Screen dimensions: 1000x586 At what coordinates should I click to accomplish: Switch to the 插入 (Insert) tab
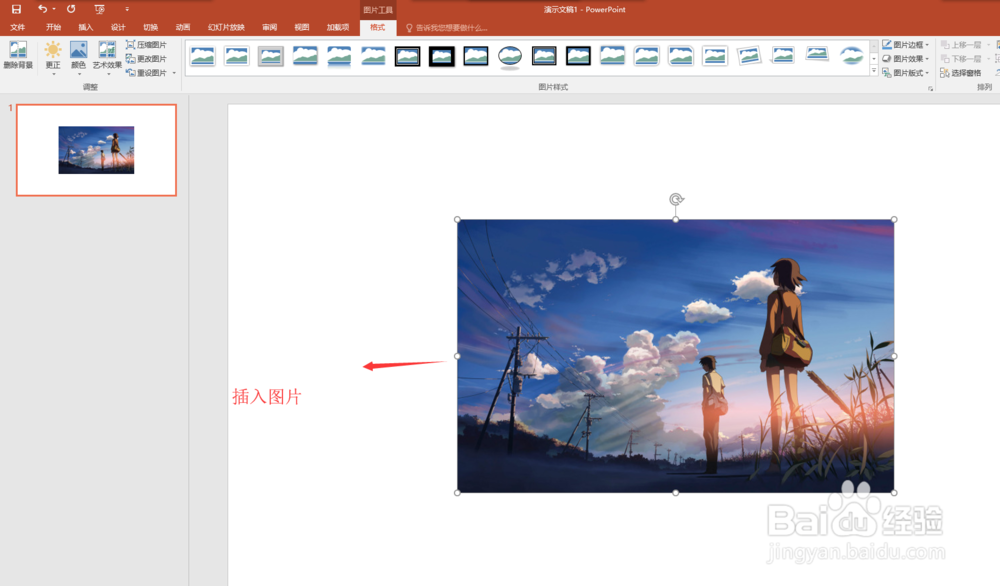tap(85, 27)
